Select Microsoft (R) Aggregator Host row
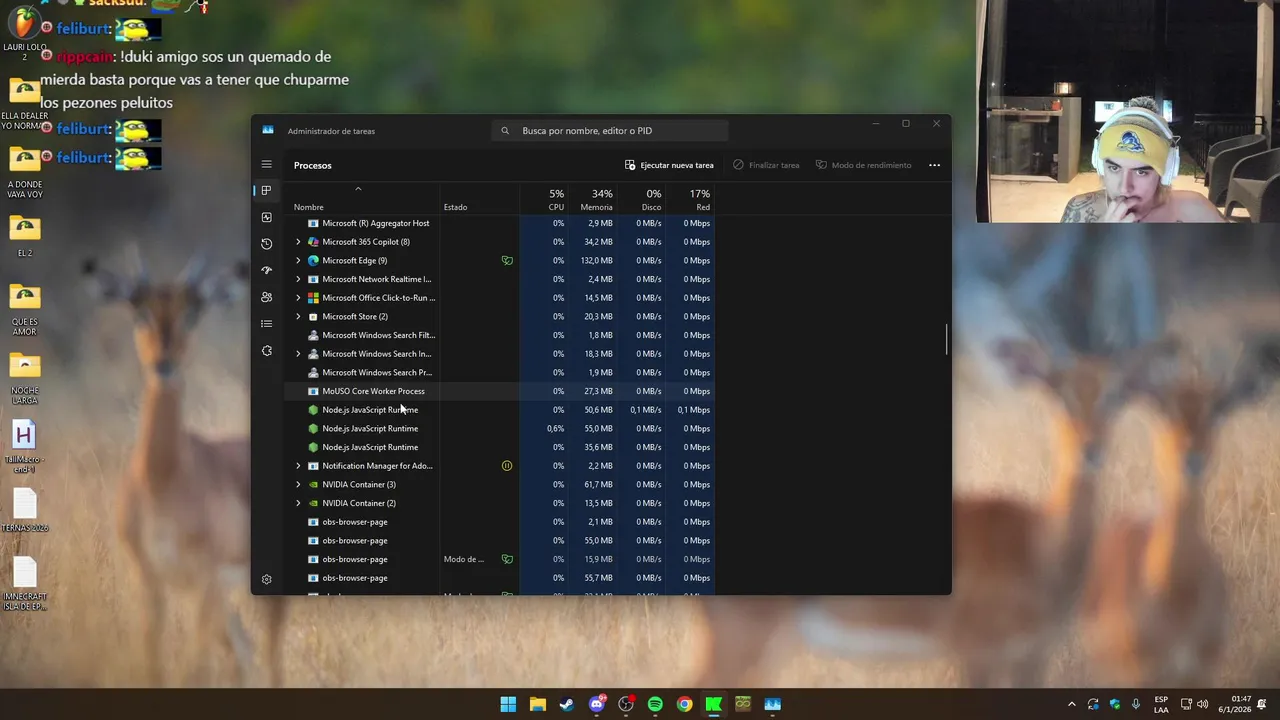This screenshot has width=1280, height=720. [500, 223]
